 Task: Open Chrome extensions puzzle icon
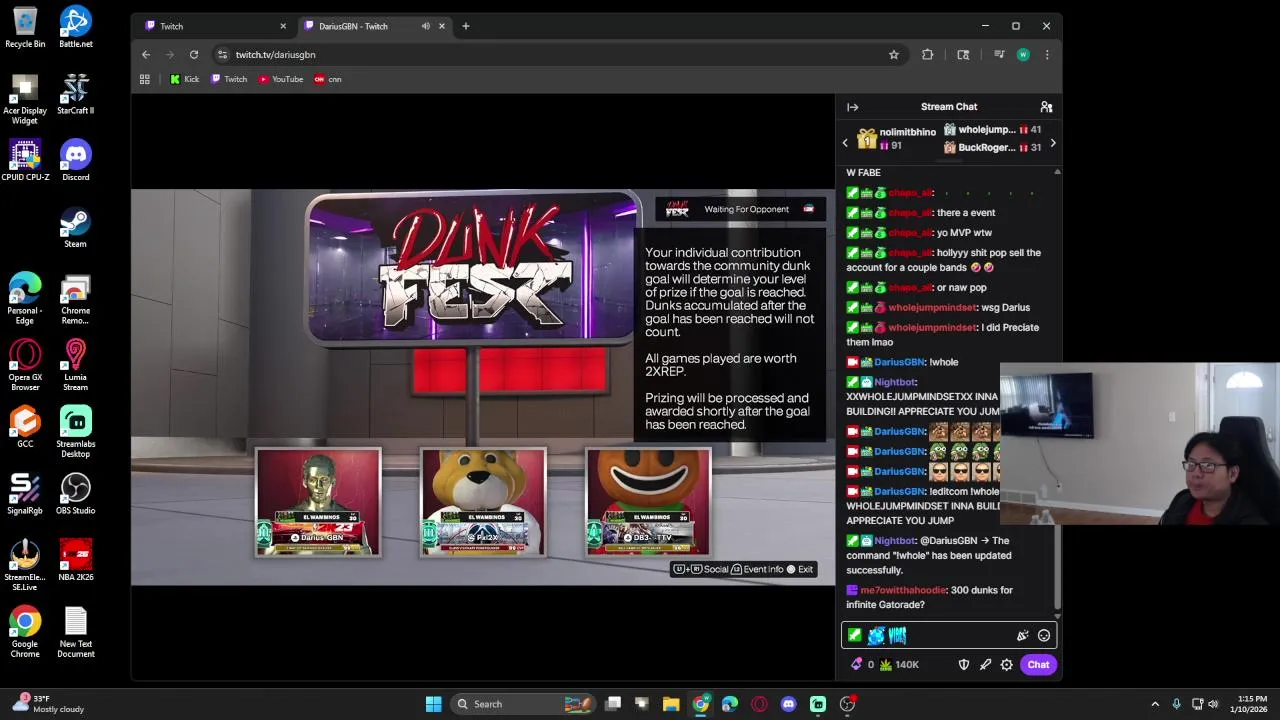click(x=928, y=55)
